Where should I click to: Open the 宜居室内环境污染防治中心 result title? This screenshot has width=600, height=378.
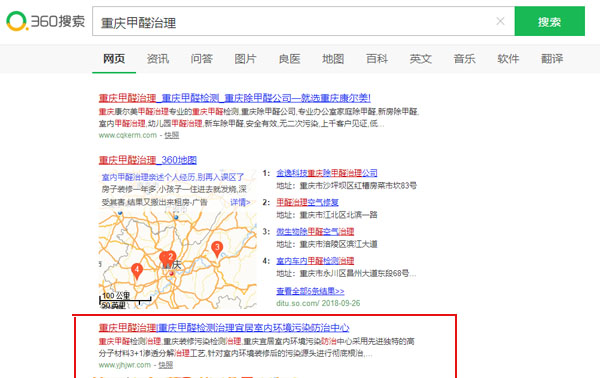pos(224,328)
